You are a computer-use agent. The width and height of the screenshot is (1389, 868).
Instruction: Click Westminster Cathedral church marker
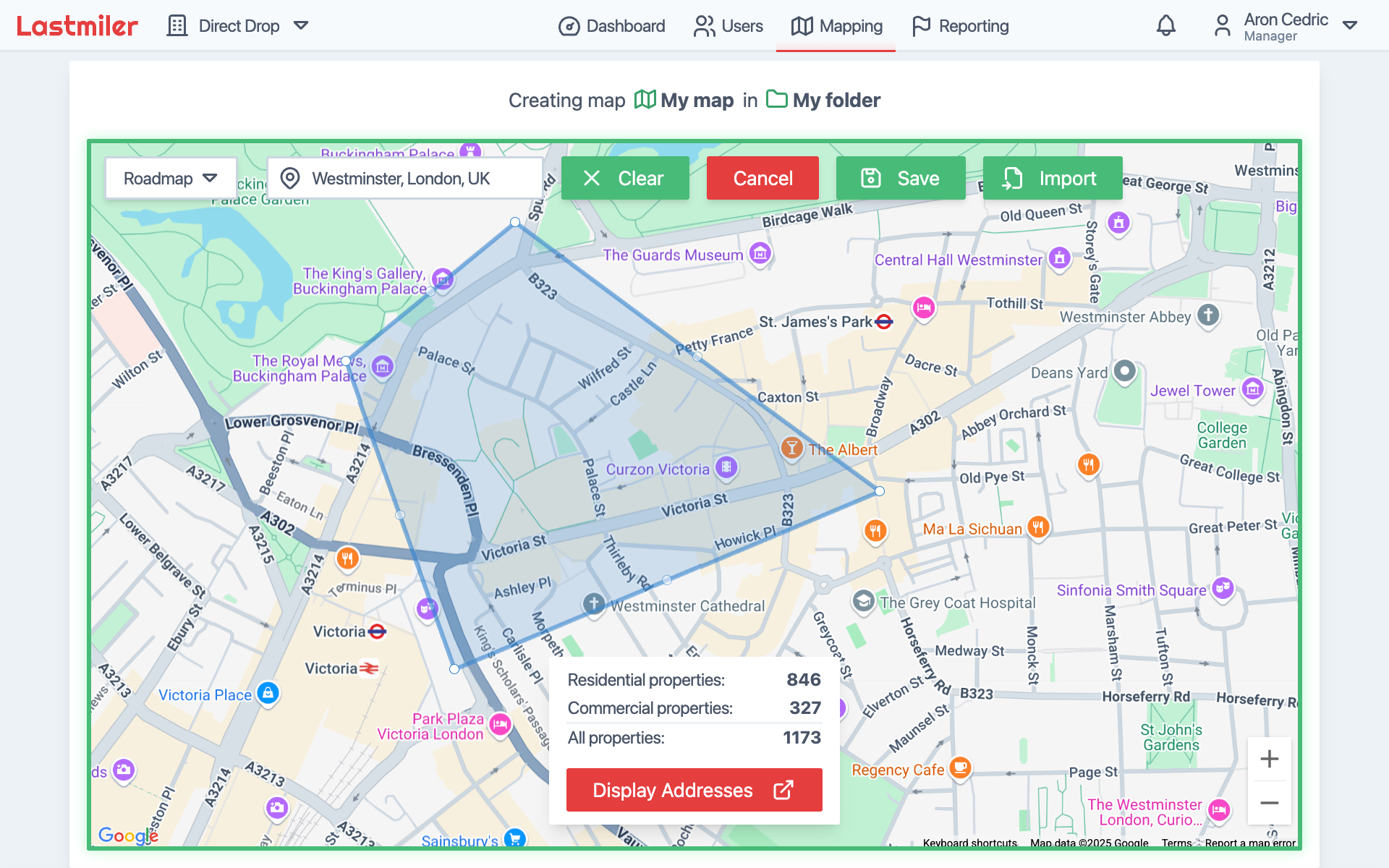pos(594,604)
